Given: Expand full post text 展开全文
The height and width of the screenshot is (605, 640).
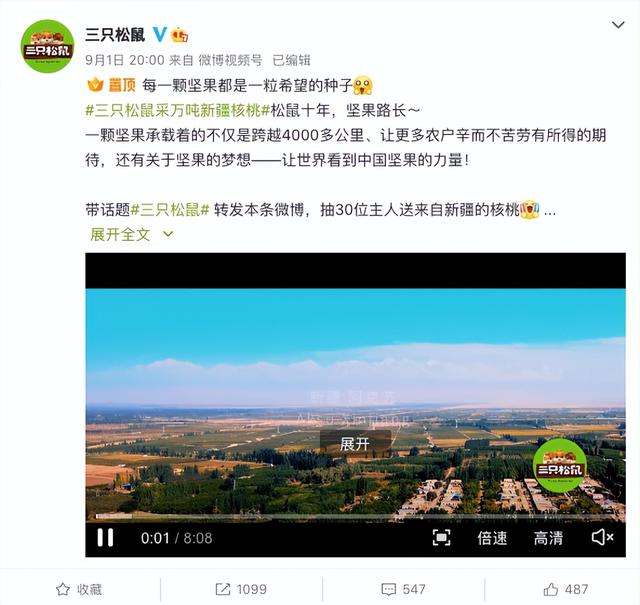Looking at the screenshot, I should (131, 234).
